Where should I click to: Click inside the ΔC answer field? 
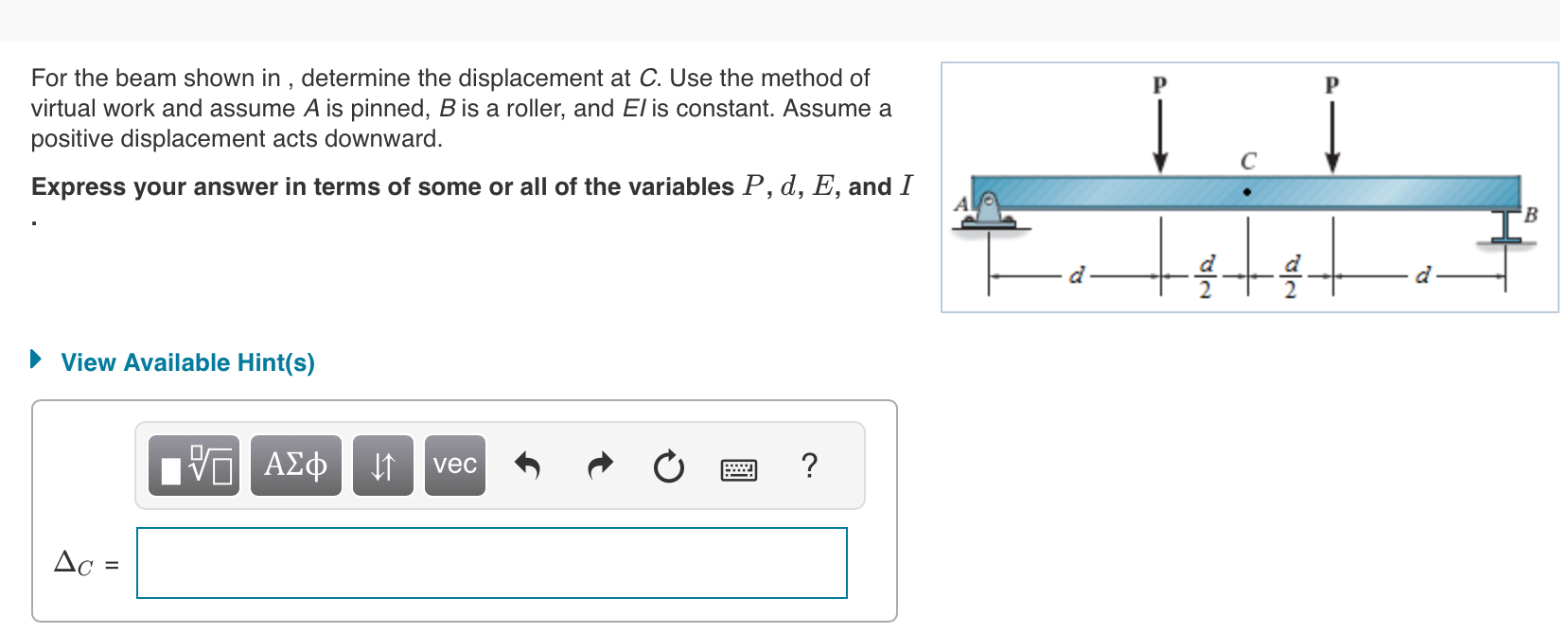tap(491, 563)
